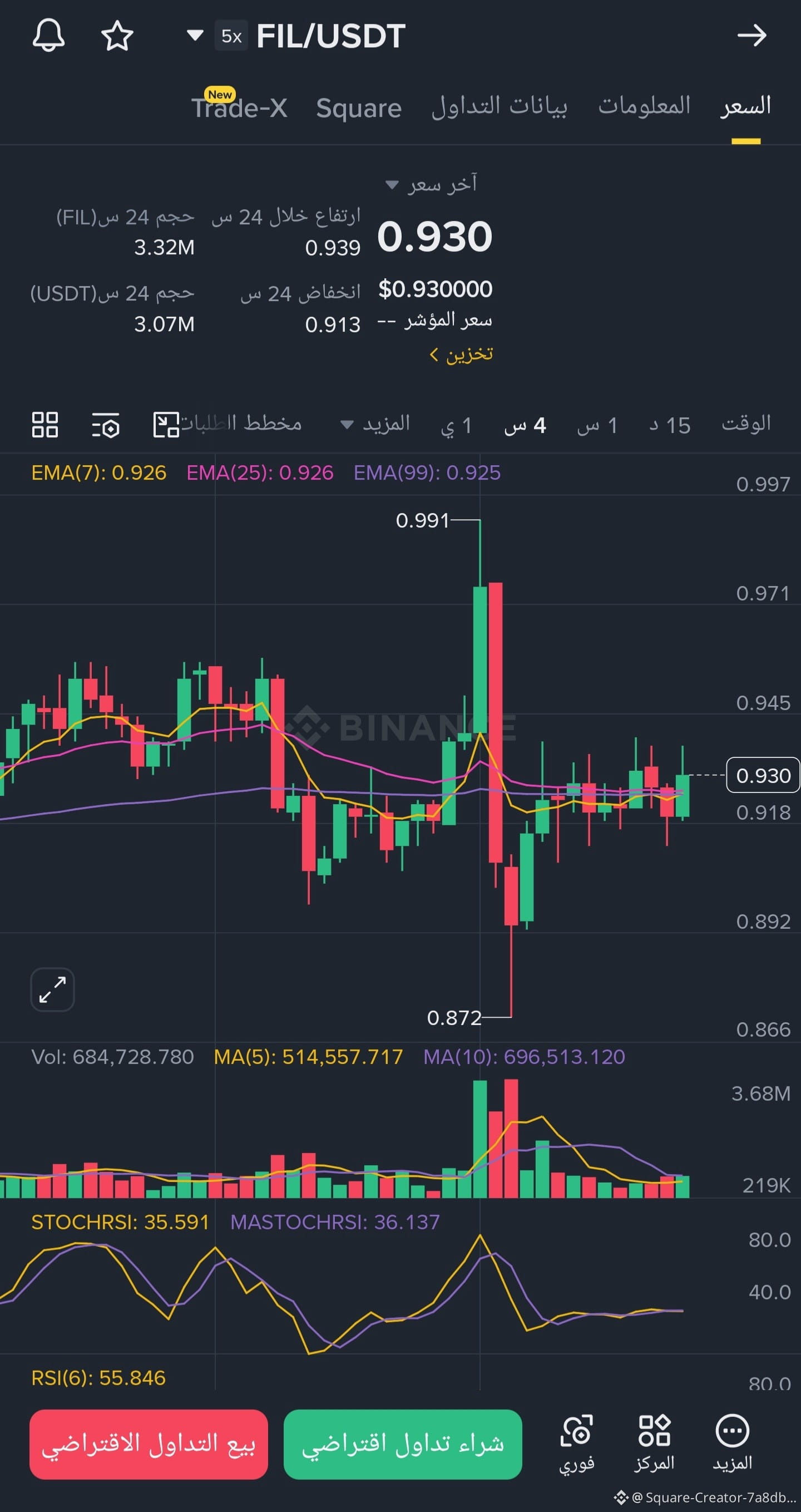This screenshot has height=1512, width=801.
Task: Open chart indicator settings icon
Action: point(106,425)
